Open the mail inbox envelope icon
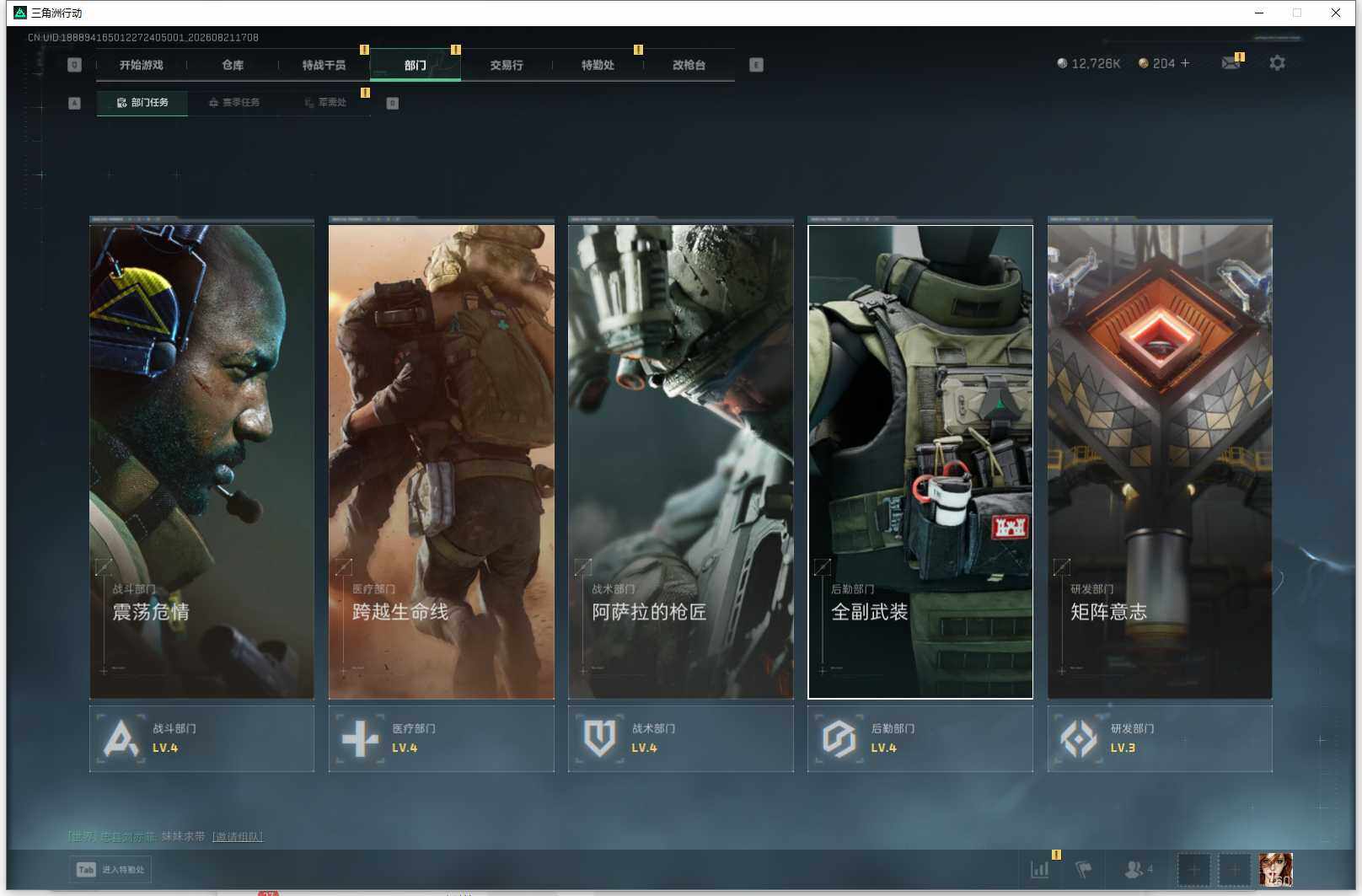The image size is (1362, 896). coord(1231,63)
